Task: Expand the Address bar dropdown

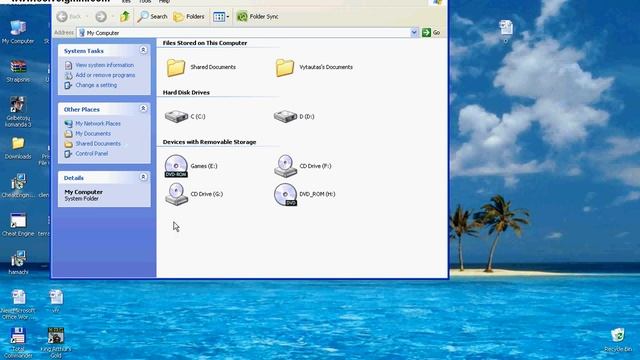Action: tap(414, 32)
